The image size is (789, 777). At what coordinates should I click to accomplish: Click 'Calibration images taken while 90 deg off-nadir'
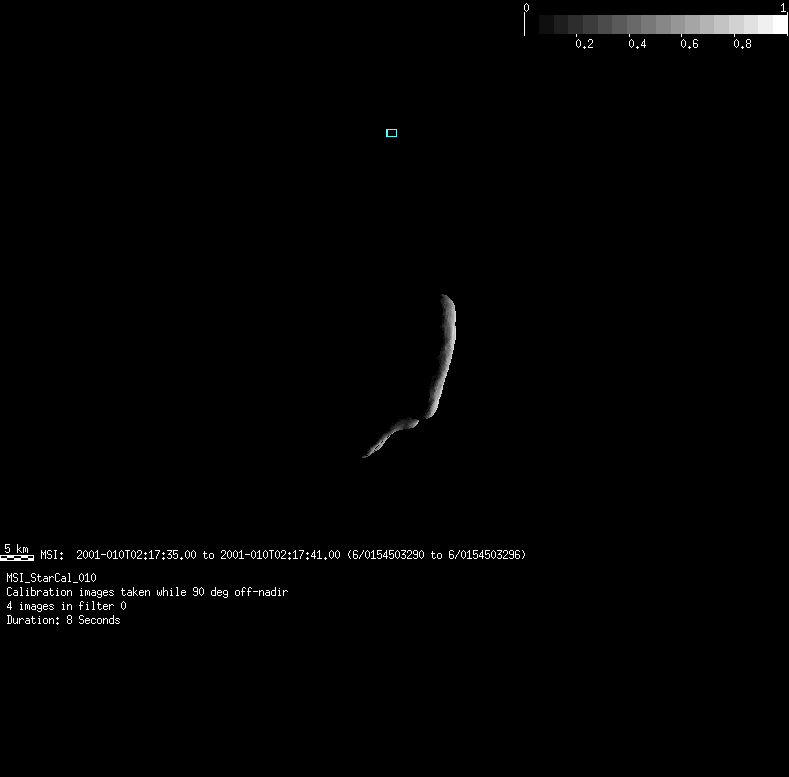pos(147,592)
